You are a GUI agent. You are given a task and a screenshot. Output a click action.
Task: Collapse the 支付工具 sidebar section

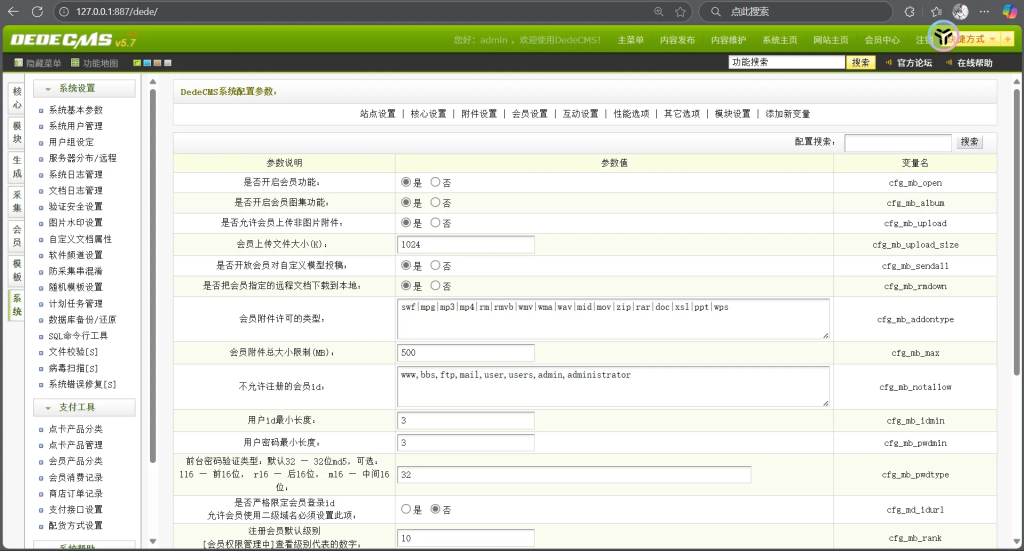(x=48, y=407)
